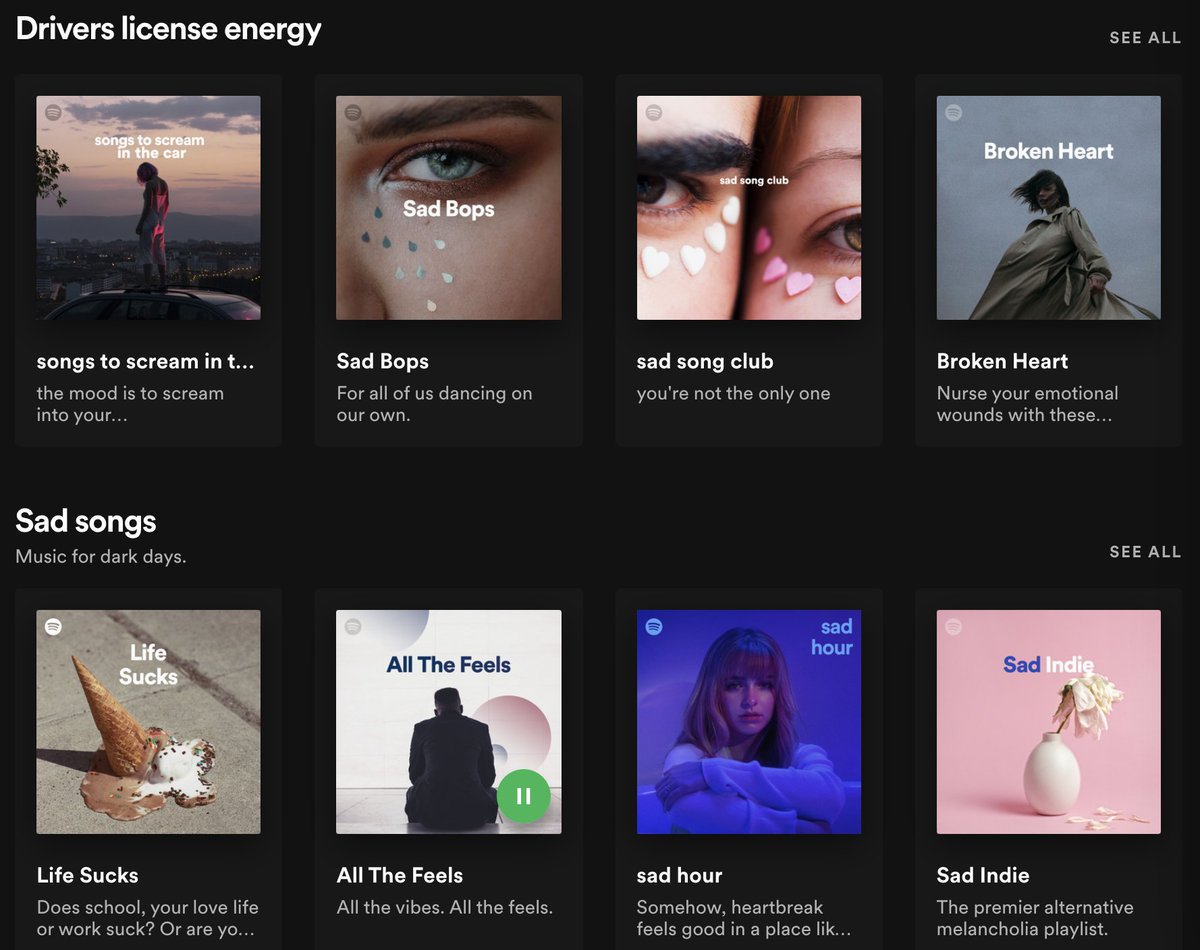Click the Spotify logo on the Sad Indie cover

pos(952,627)
